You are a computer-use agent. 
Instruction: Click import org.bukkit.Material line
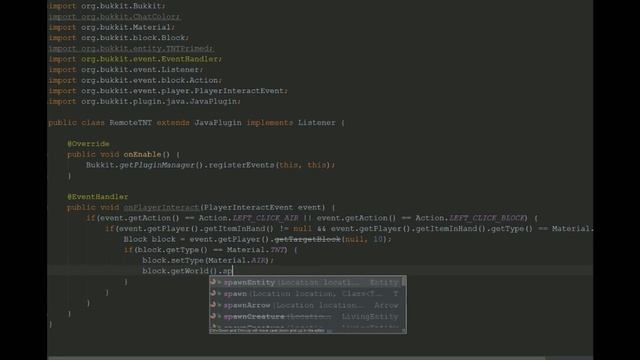tap(111, 27)
